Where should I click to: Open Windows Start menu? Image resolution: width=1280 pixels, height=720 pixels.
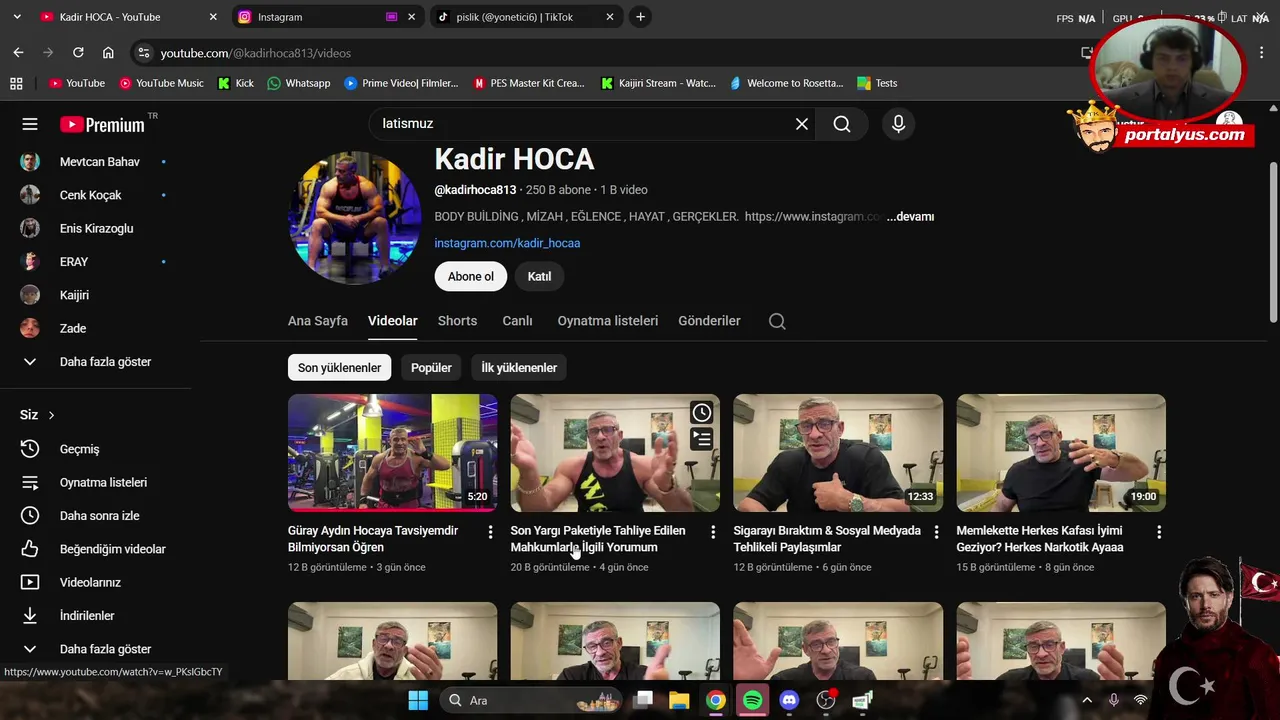pos(418,700)
